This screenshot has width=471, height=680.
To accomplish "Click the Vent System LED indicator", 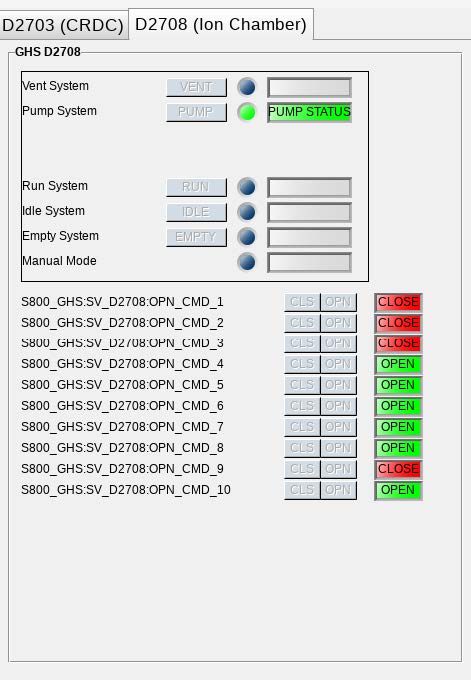I will [247, 87].
